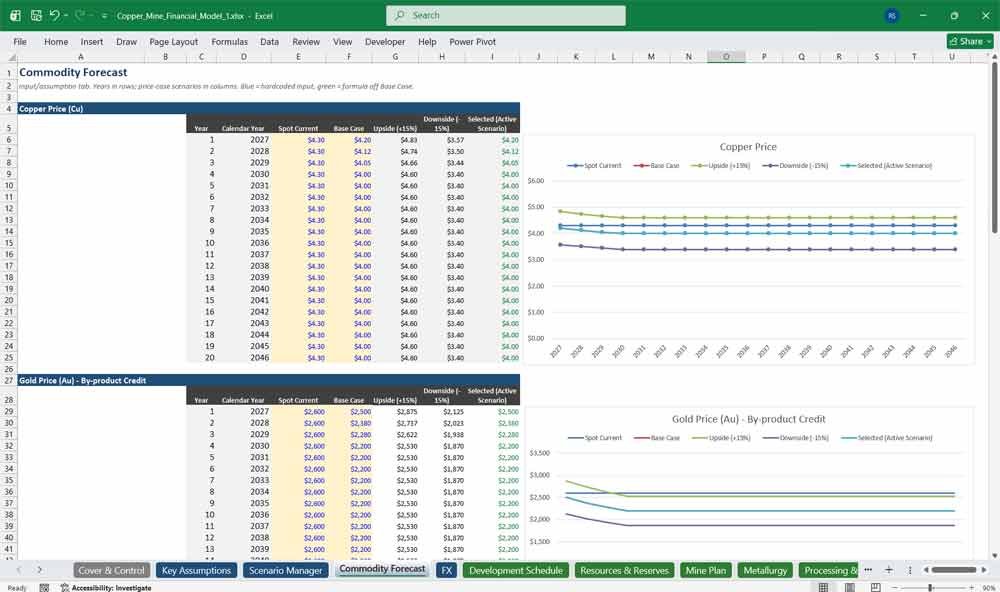
Task: Click the vertical scrollbar thumb
Action: pyautogui.click(x=995, y=147)
